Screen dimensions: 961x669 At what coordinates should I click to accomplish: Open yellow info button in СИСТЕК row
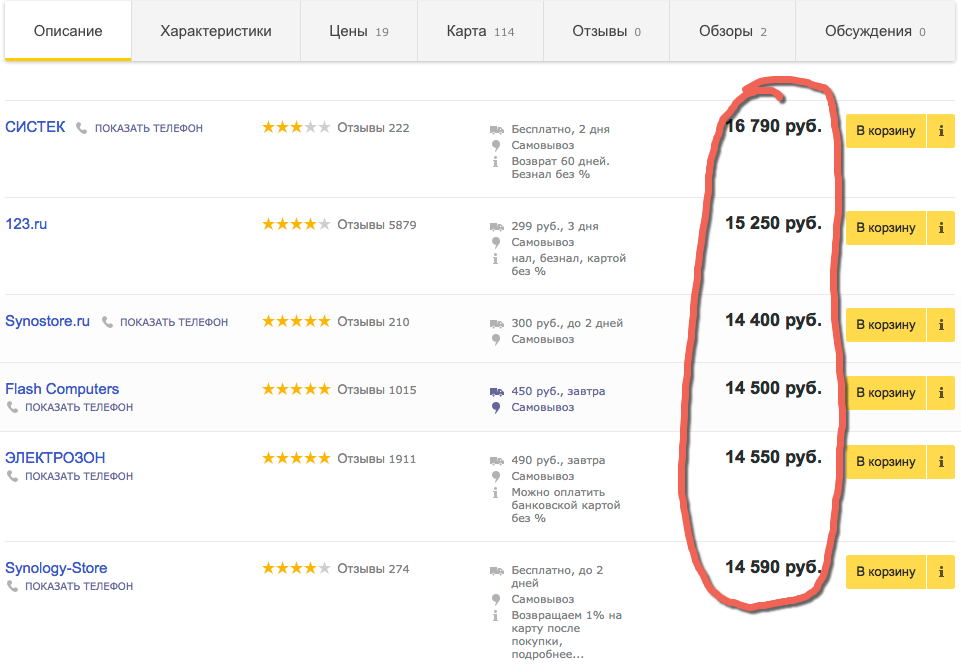pos(941,130)
